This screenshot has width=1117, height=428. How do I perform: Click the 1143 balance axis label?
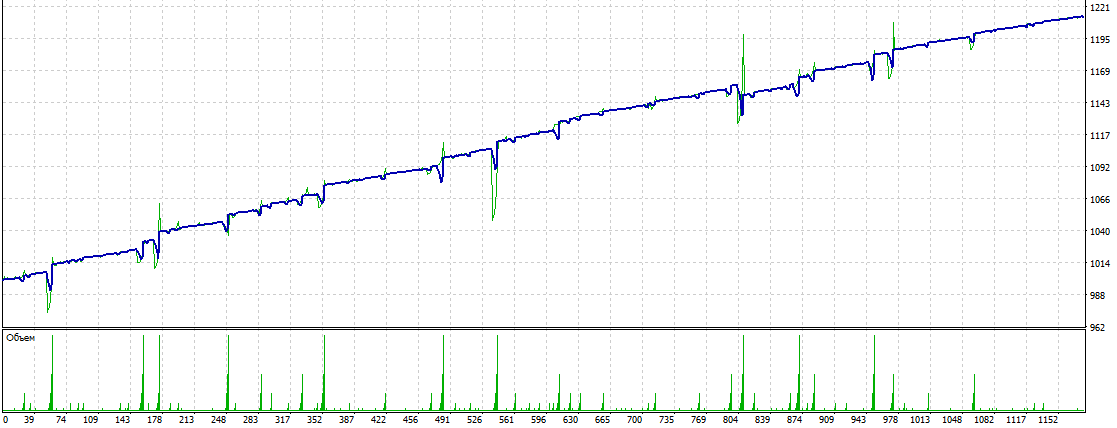(1101, 103)
